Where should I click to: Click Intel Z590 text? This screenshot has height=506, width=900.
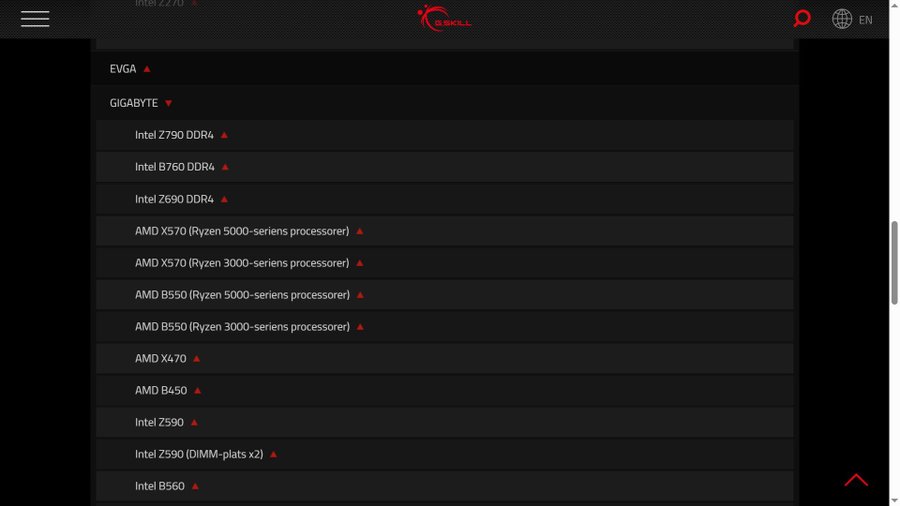pyautogui.click(x=160, y=422)
